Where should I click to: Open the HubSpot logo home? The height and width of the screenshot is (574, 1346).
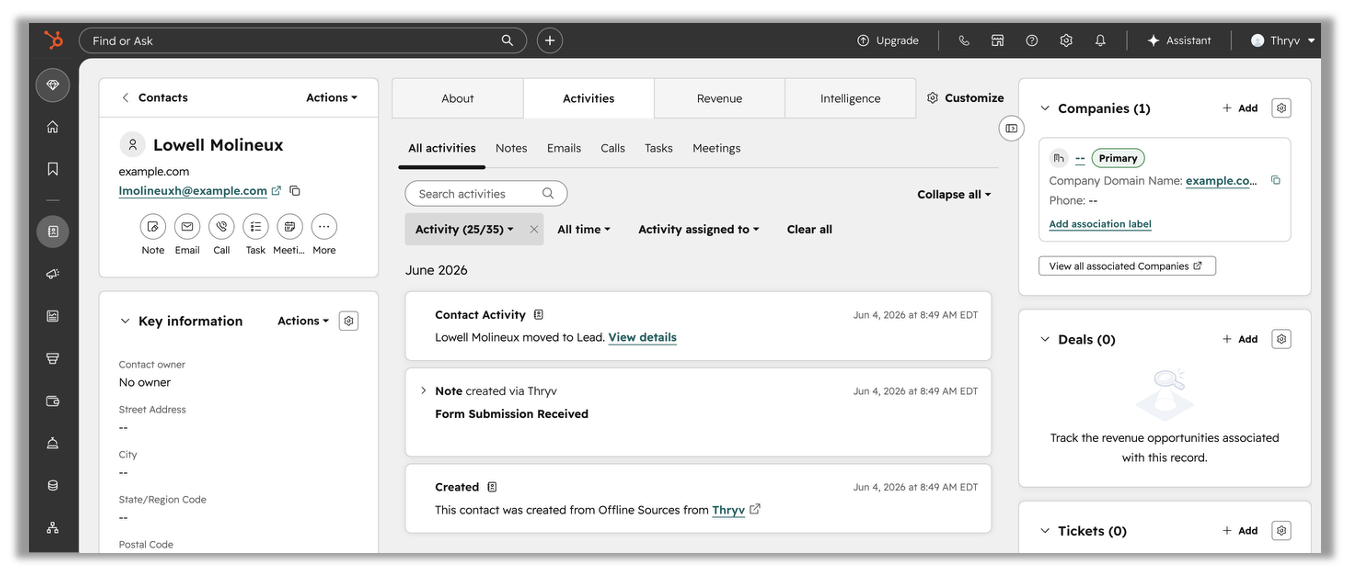coord(53,40)
